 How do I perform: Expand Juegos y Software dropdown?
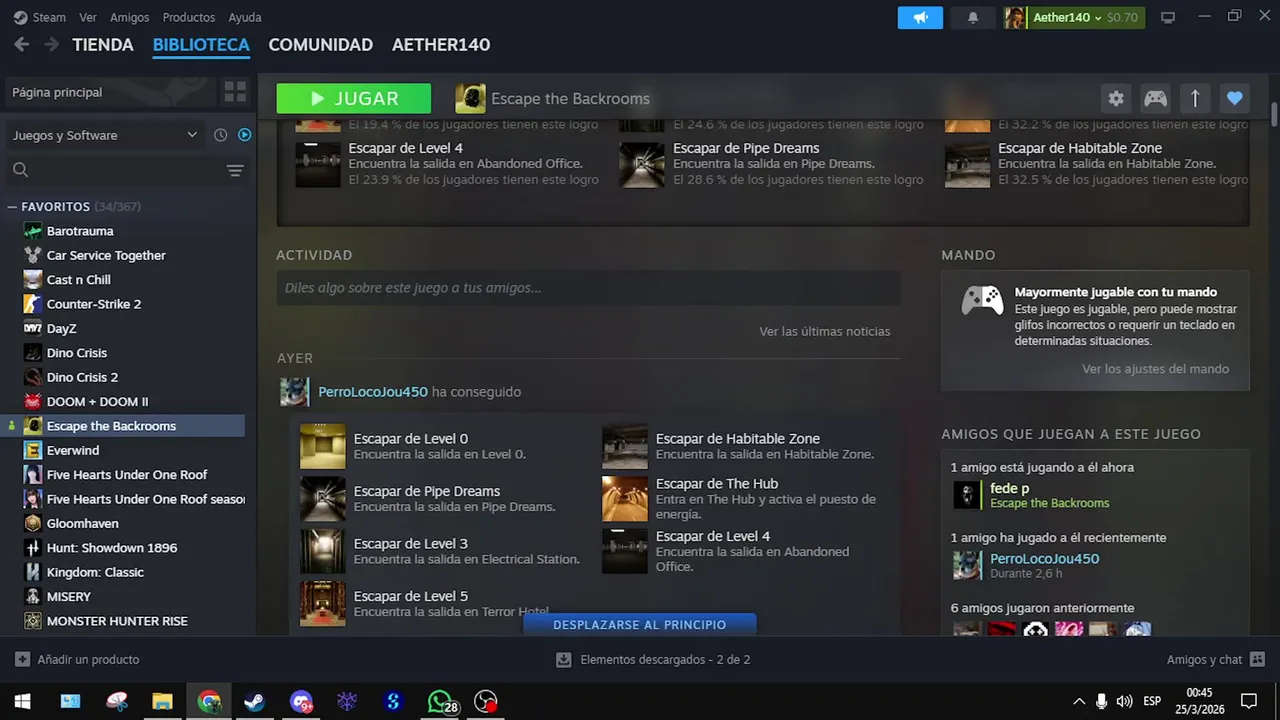click(x=105, y=135)
